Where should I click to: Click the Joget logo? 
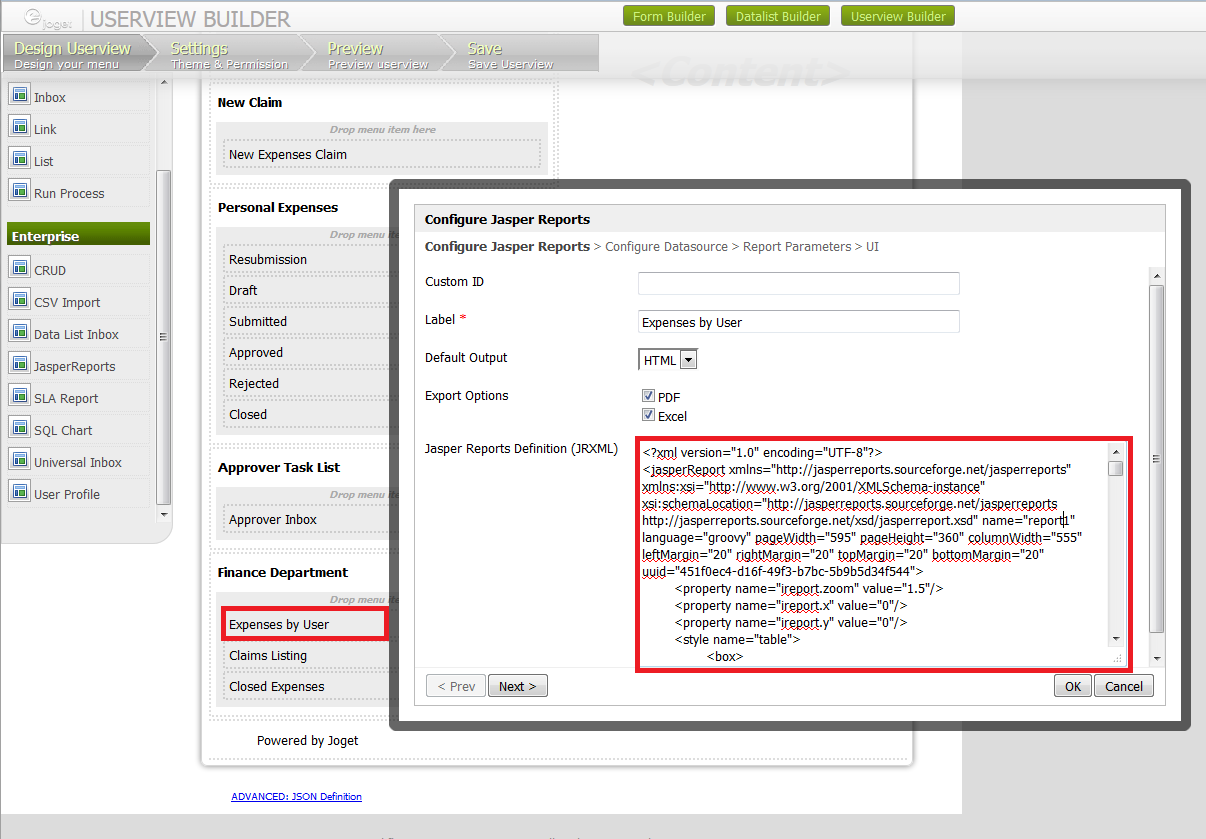pos(47,17)
